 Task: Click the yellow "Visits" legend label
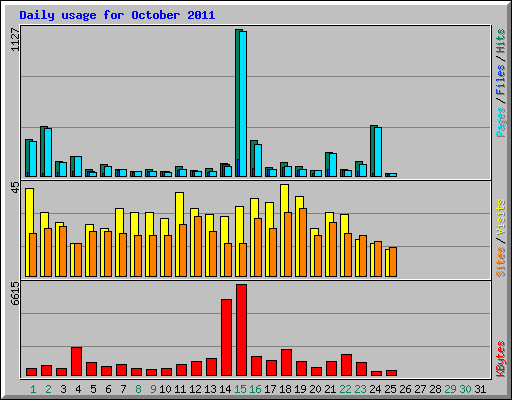(x=501, y=218)
